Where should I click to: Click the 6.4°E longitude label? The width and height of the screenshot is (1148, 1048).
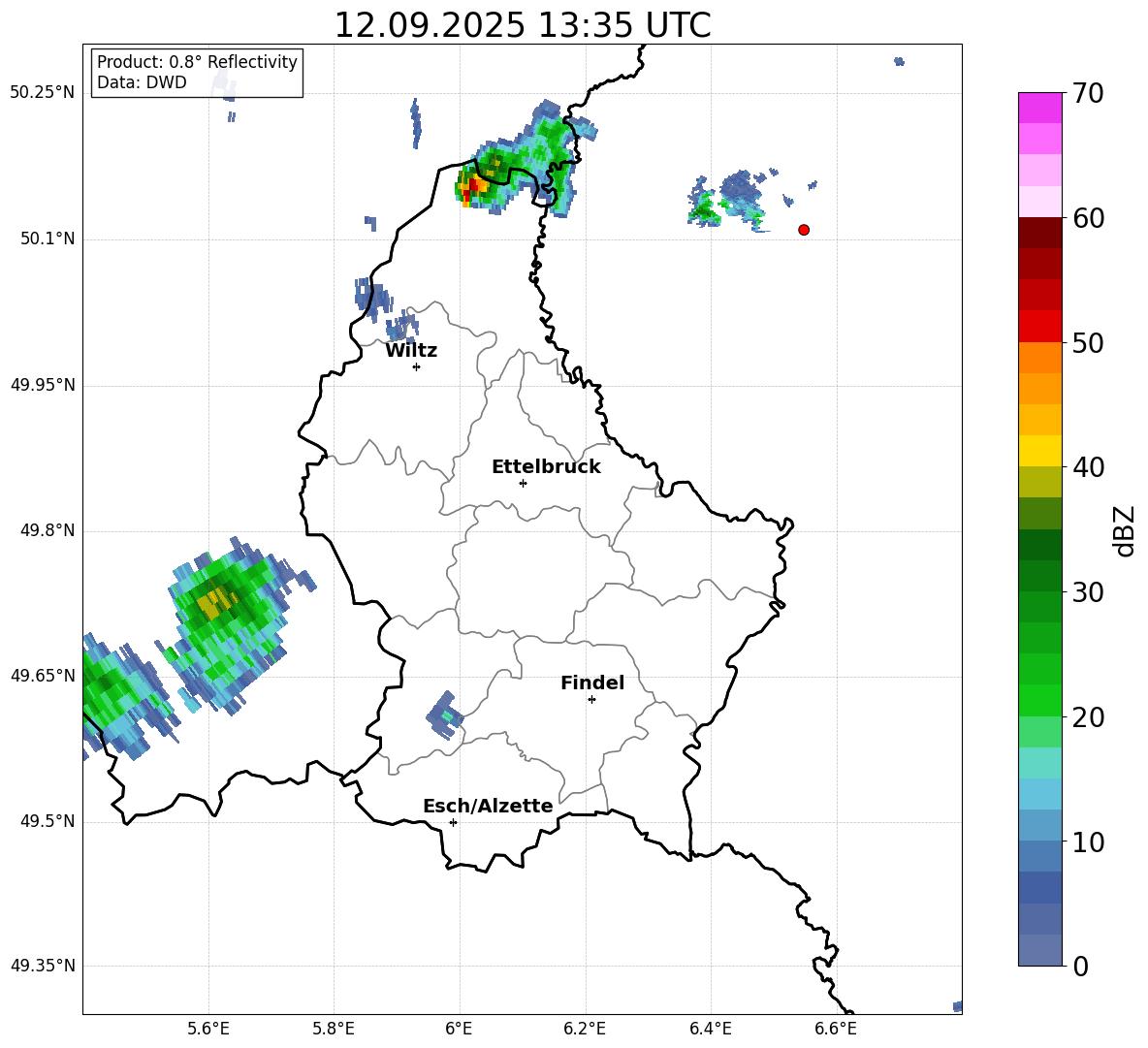click(710, 1029)
